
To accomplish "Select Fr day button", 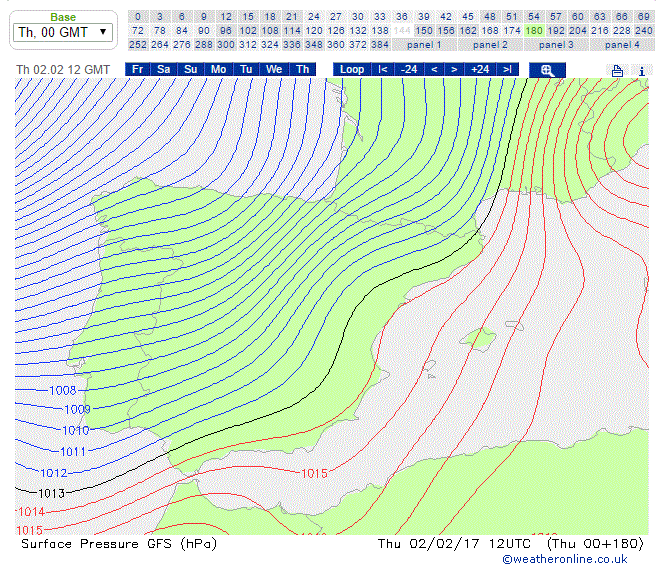I will (137, 69).
